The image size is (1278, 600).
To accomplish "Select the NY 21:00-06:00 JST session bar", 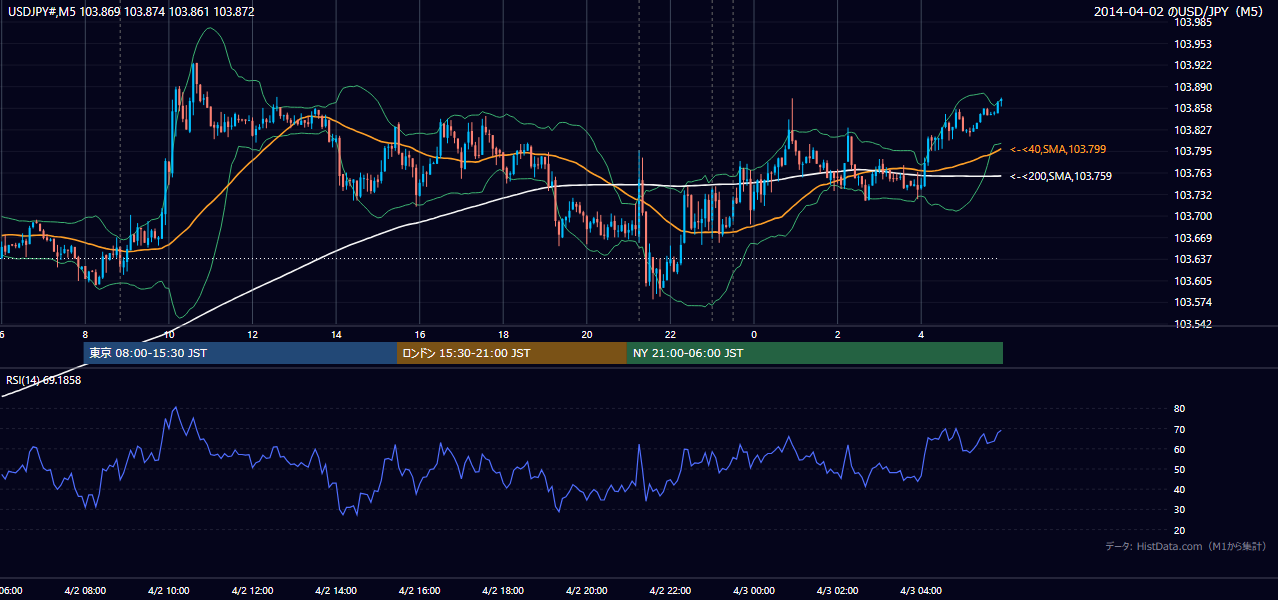I will coord(815,353).
